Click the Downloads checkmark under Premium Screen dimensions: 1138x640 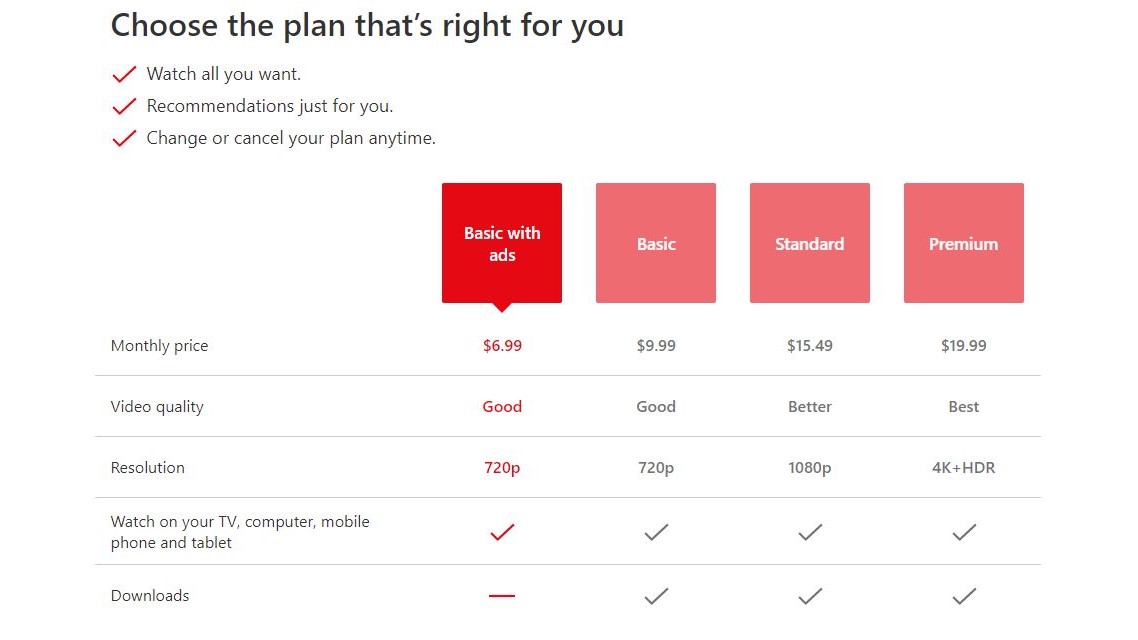[x=963, y=595]
